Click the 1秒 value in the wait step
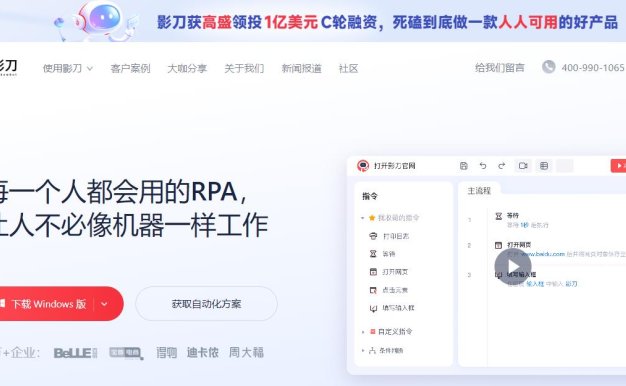 click(524, 225)
